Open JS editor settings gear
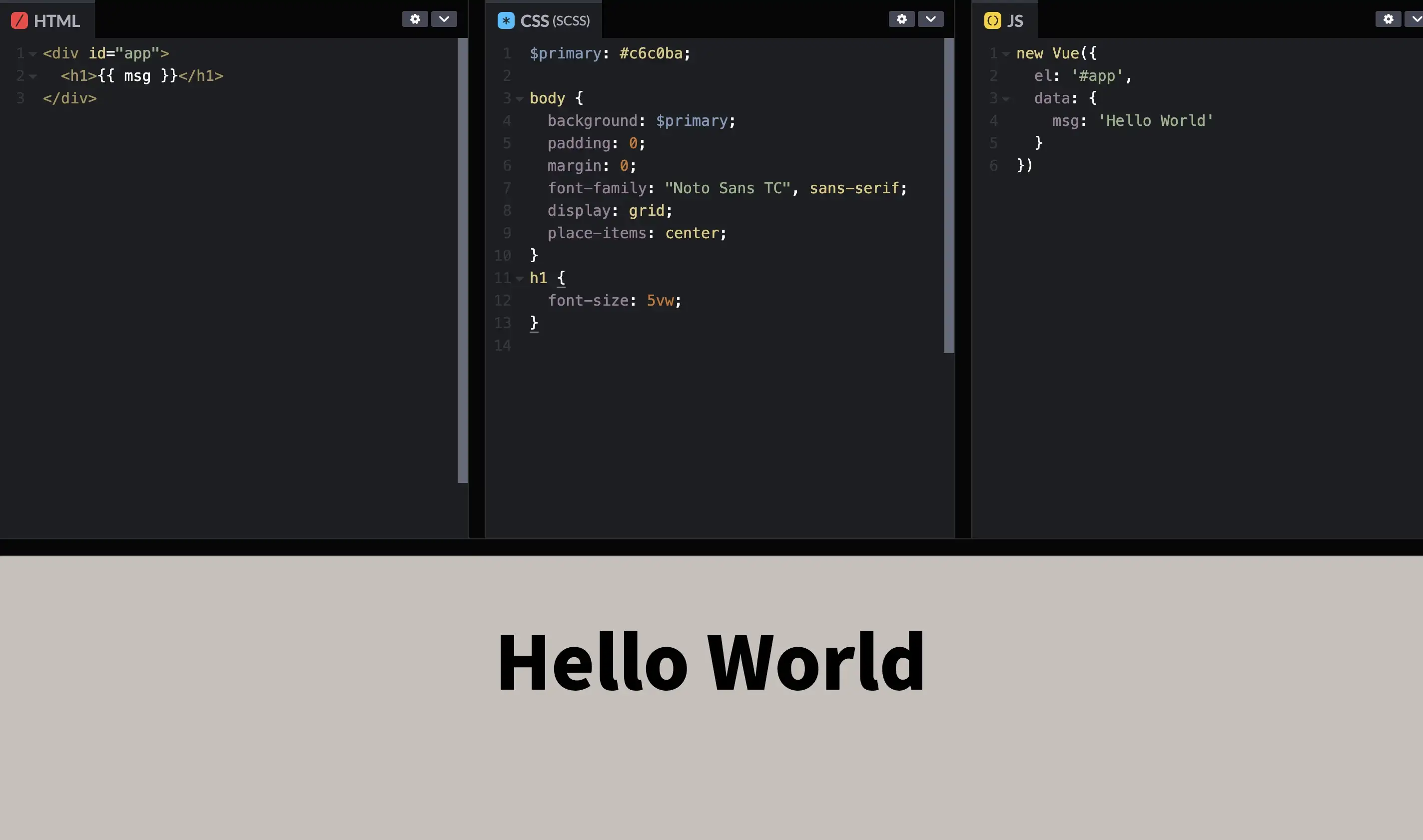The width and height of the screenshot is (1423, 840). [x=1388, y=19]
